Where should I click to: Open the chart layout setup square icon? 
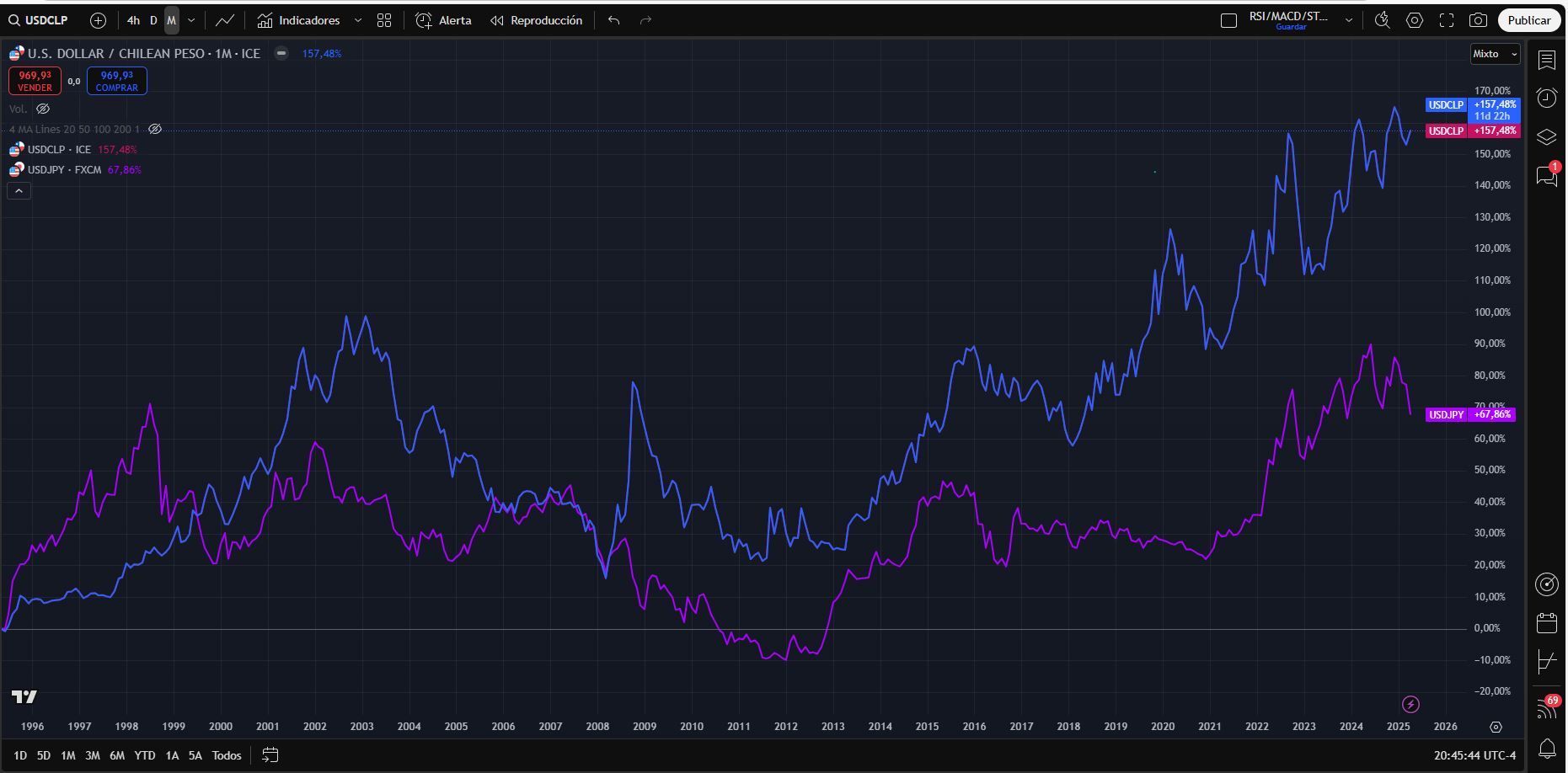tap(1228, 20)
